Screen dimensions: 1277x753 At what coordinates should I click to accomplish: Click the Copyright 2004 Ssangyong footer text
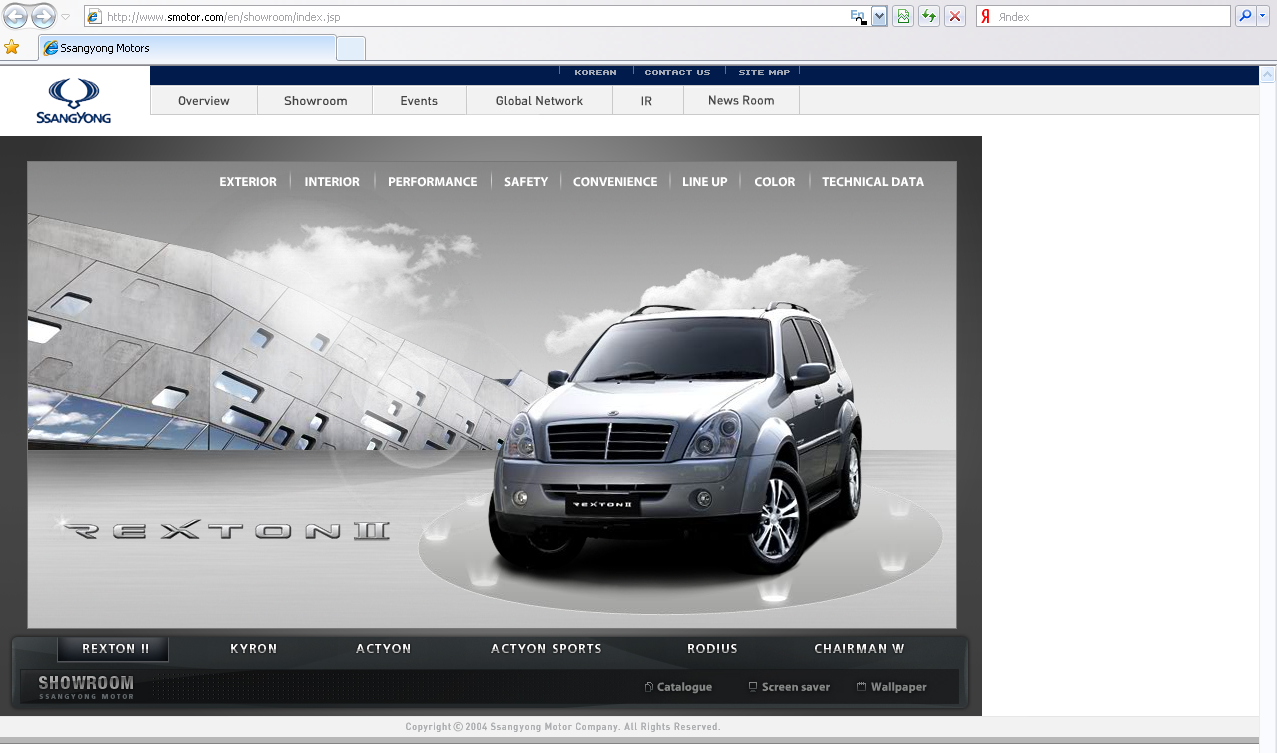(563, 727)
